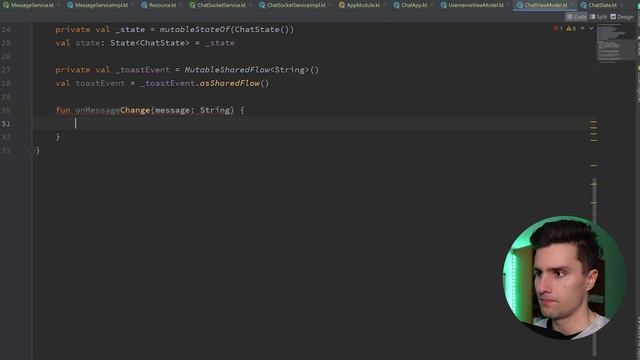Switch editor to Code view
The width and height of the screenshot is (640, 360).
(x=576, y=17)
